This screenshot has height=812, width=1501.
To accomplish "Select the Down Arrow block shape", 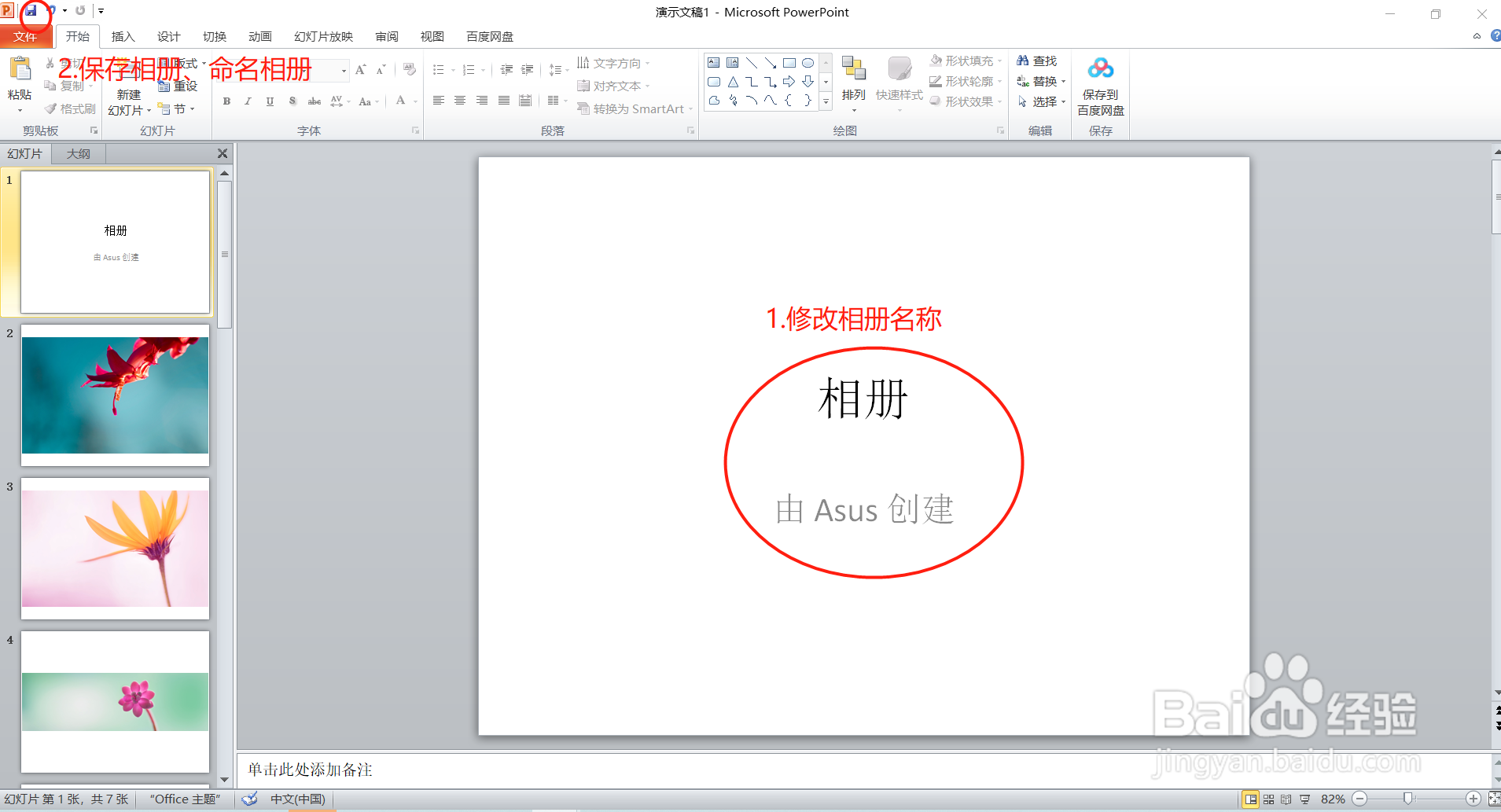I will [808, 82].
